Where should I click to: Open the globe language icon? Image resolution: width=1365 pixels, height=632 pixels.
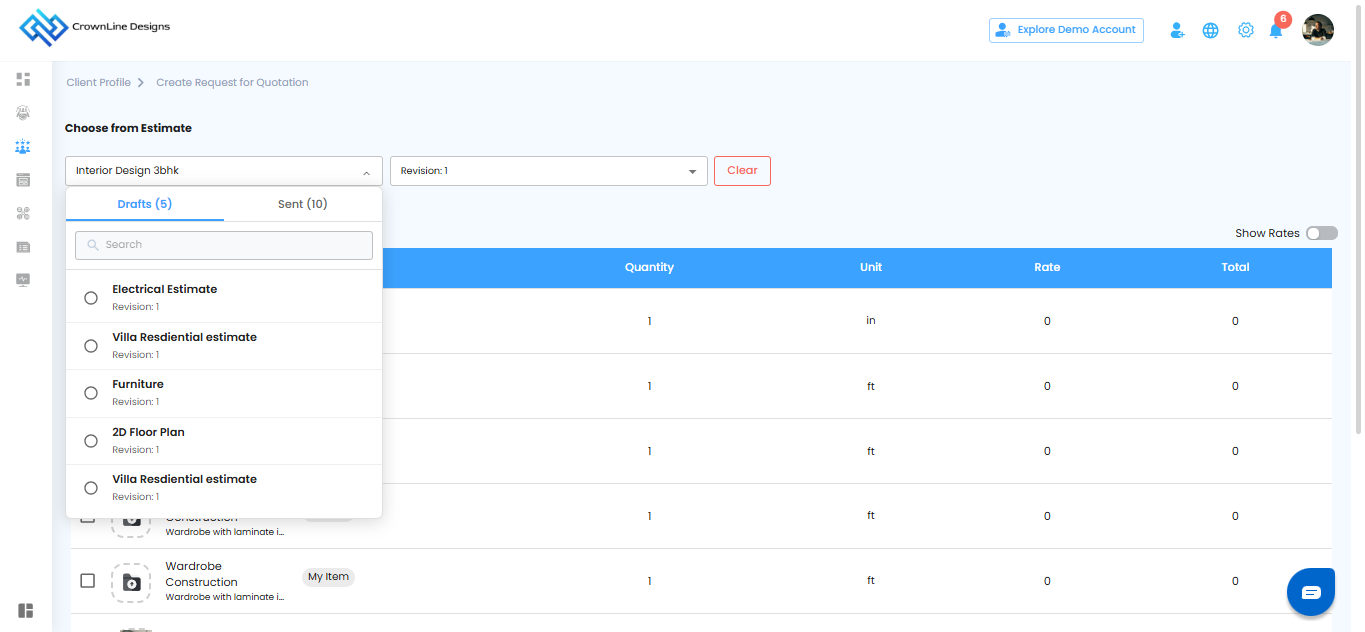[1210, 30]
